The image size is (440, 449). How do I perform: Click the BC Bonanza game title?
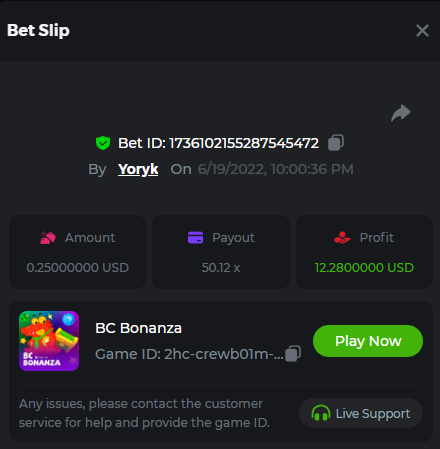[138, 328]
